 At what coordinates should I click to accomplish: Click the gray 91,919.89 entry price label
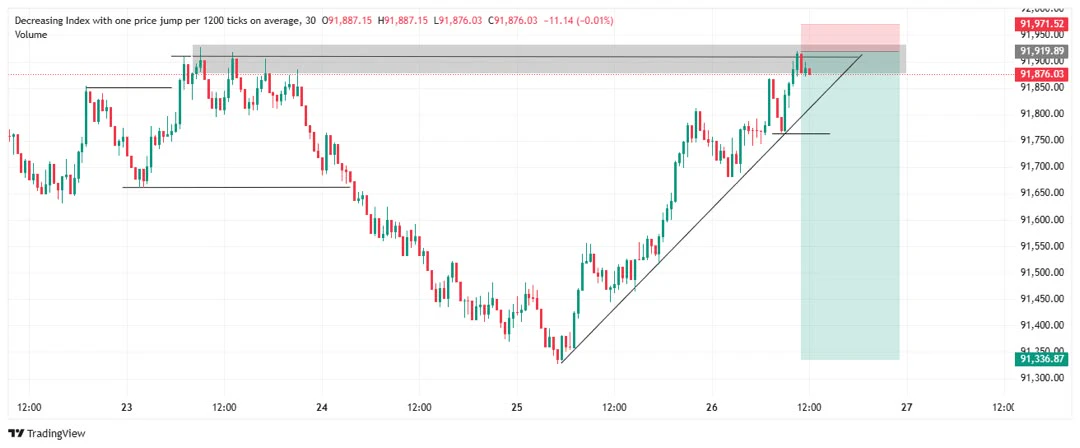1043,51
